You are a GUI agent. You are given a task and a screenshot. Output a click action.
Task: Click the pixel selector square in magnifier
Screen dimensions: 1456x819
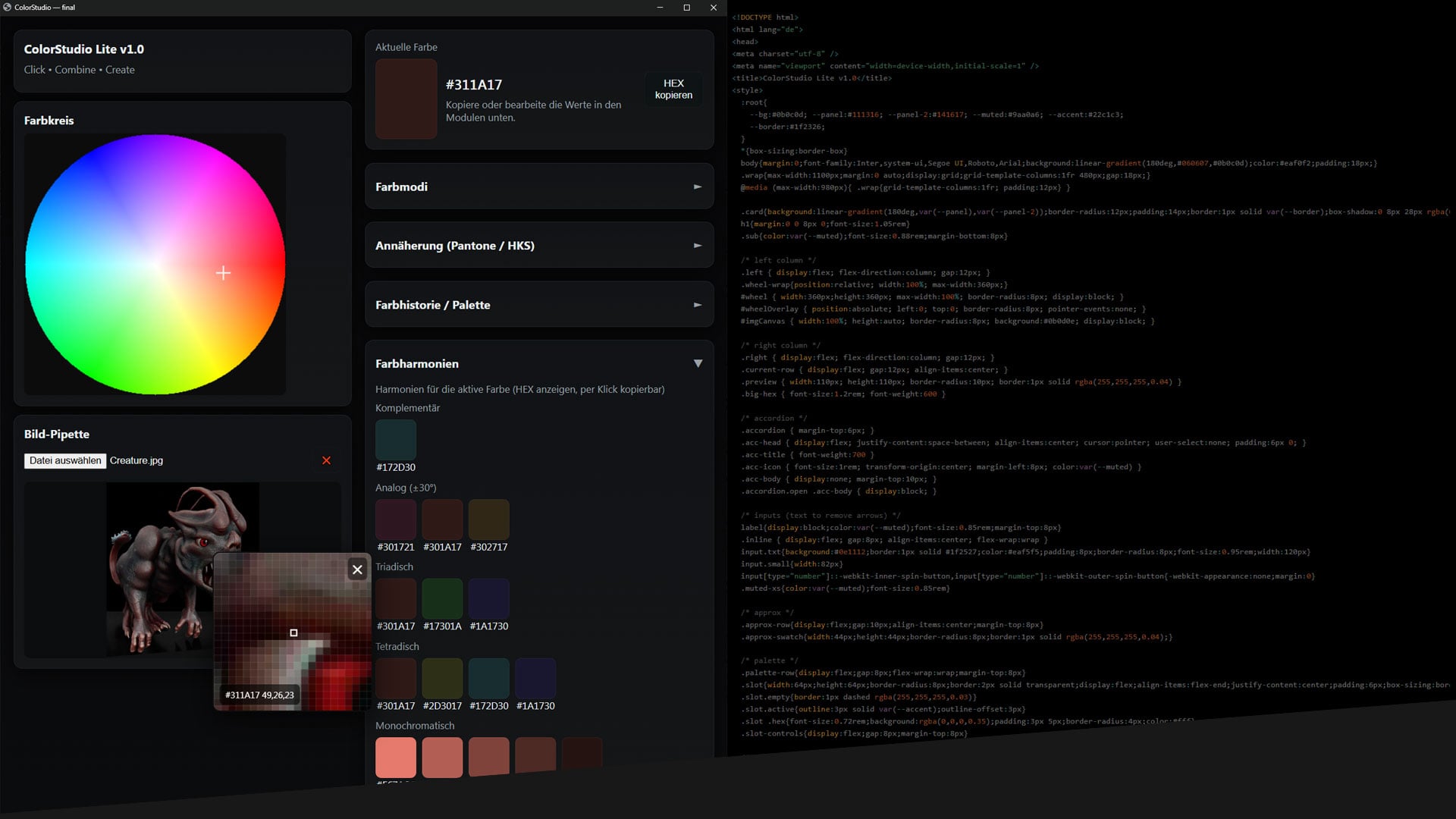293,632
